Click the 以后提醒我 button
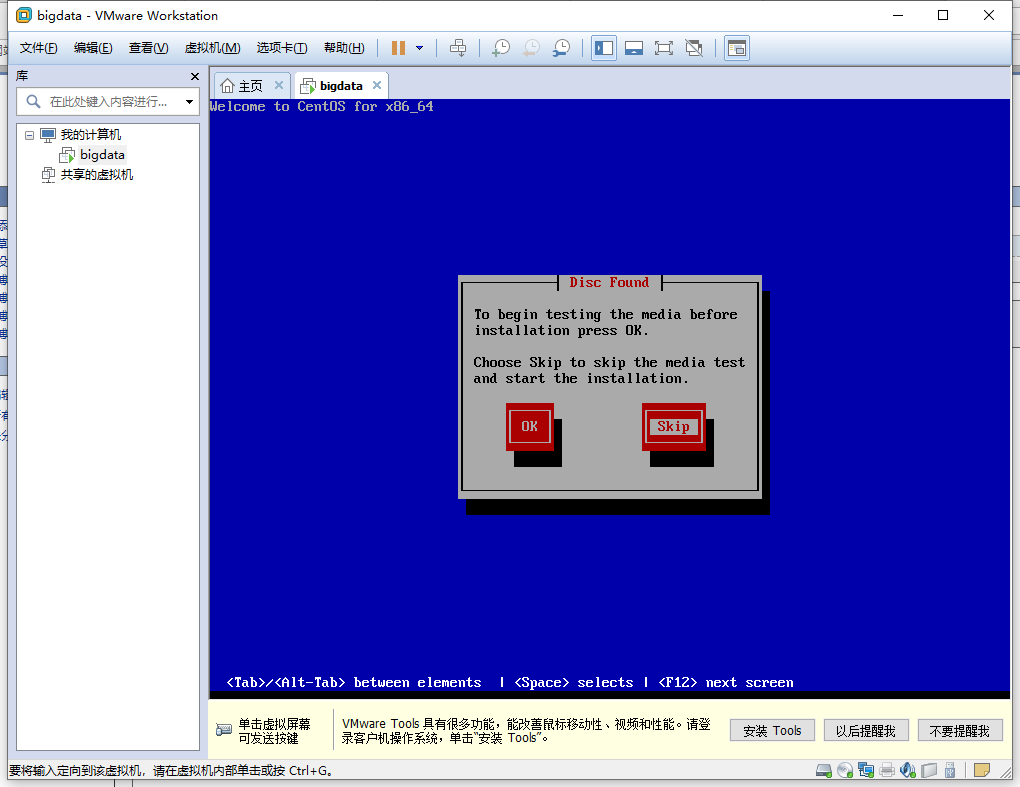Viewport: 1020px width, 787px height. pyautogui.click(x=866, y=731)
